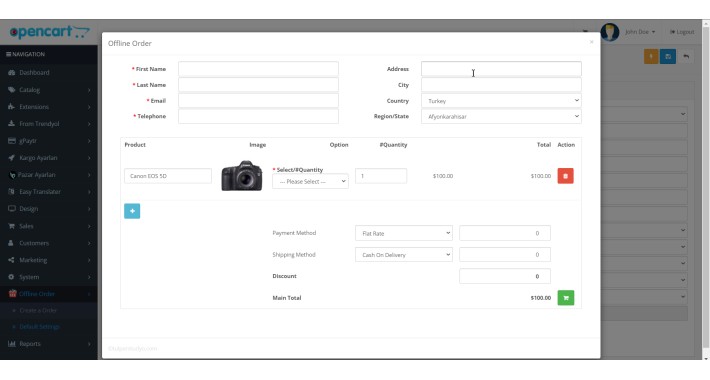
Task: Open Default Settings submenu link
Action: (39, 327)
